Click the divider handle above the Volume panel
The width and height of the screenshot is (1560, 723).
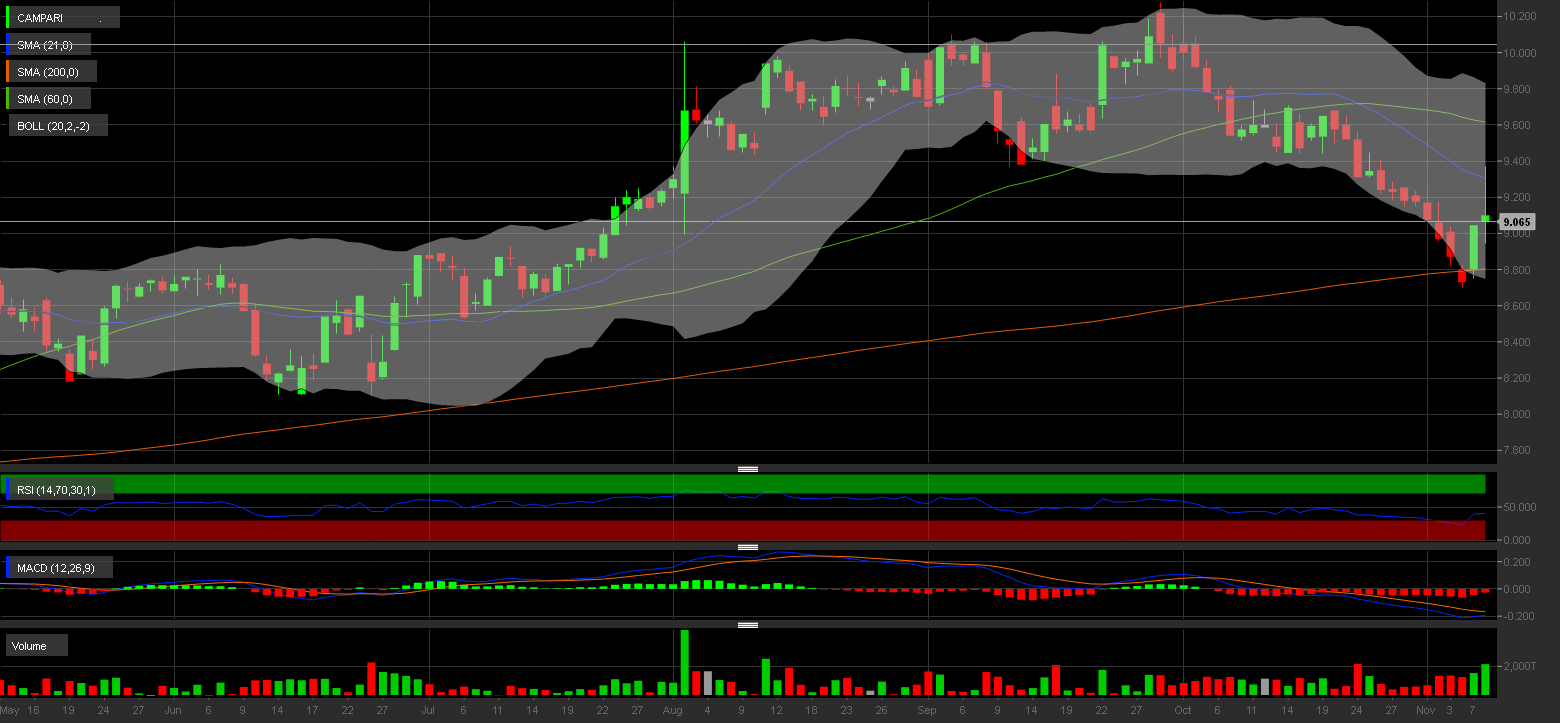click(747, 625)
